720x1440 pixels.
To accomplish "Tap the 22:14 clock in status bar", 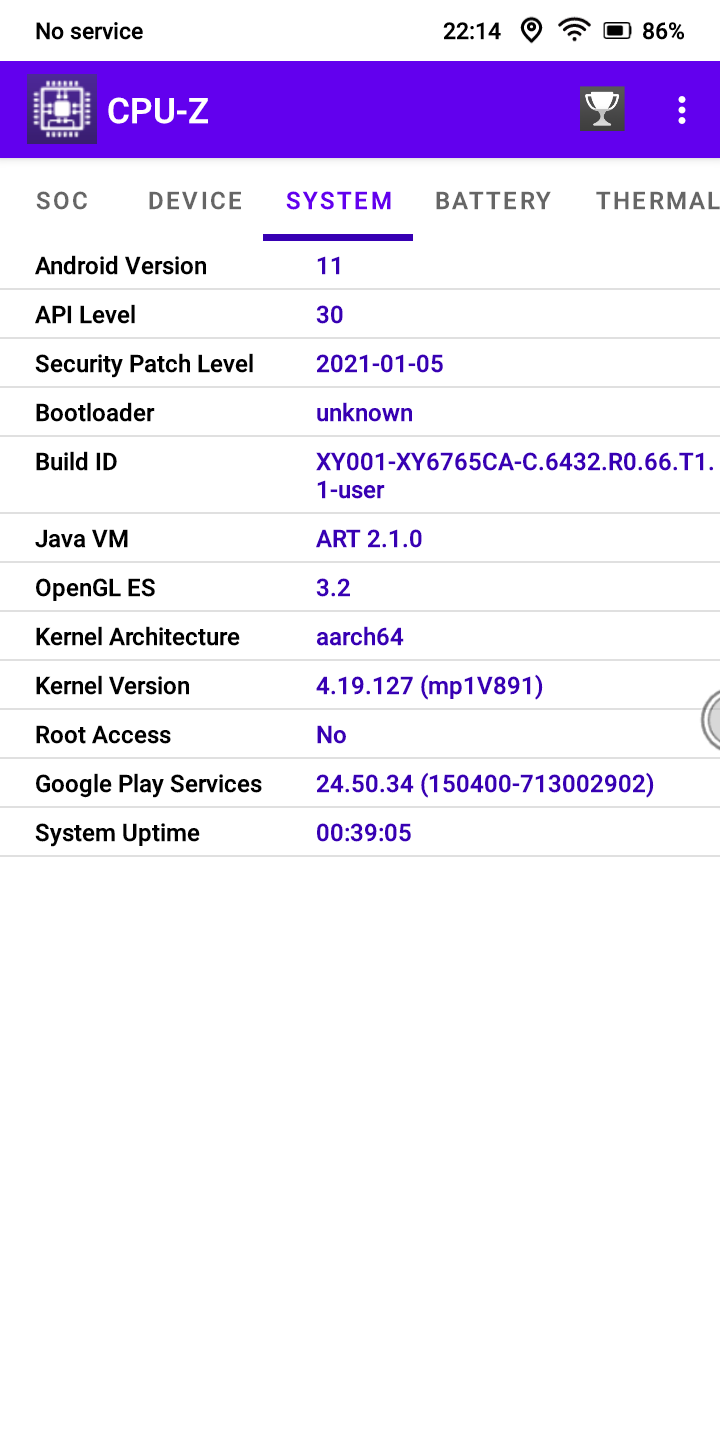I will [x=472, y=31].
